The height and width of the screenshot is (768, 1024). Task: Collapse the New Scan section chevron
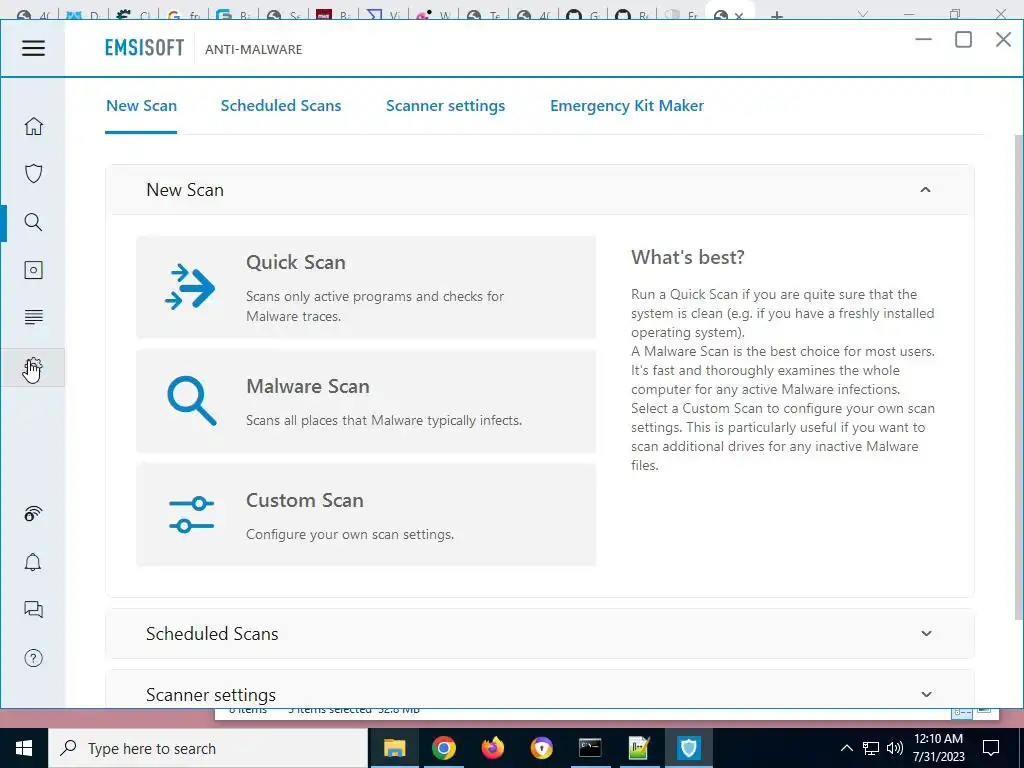[925, 190]
